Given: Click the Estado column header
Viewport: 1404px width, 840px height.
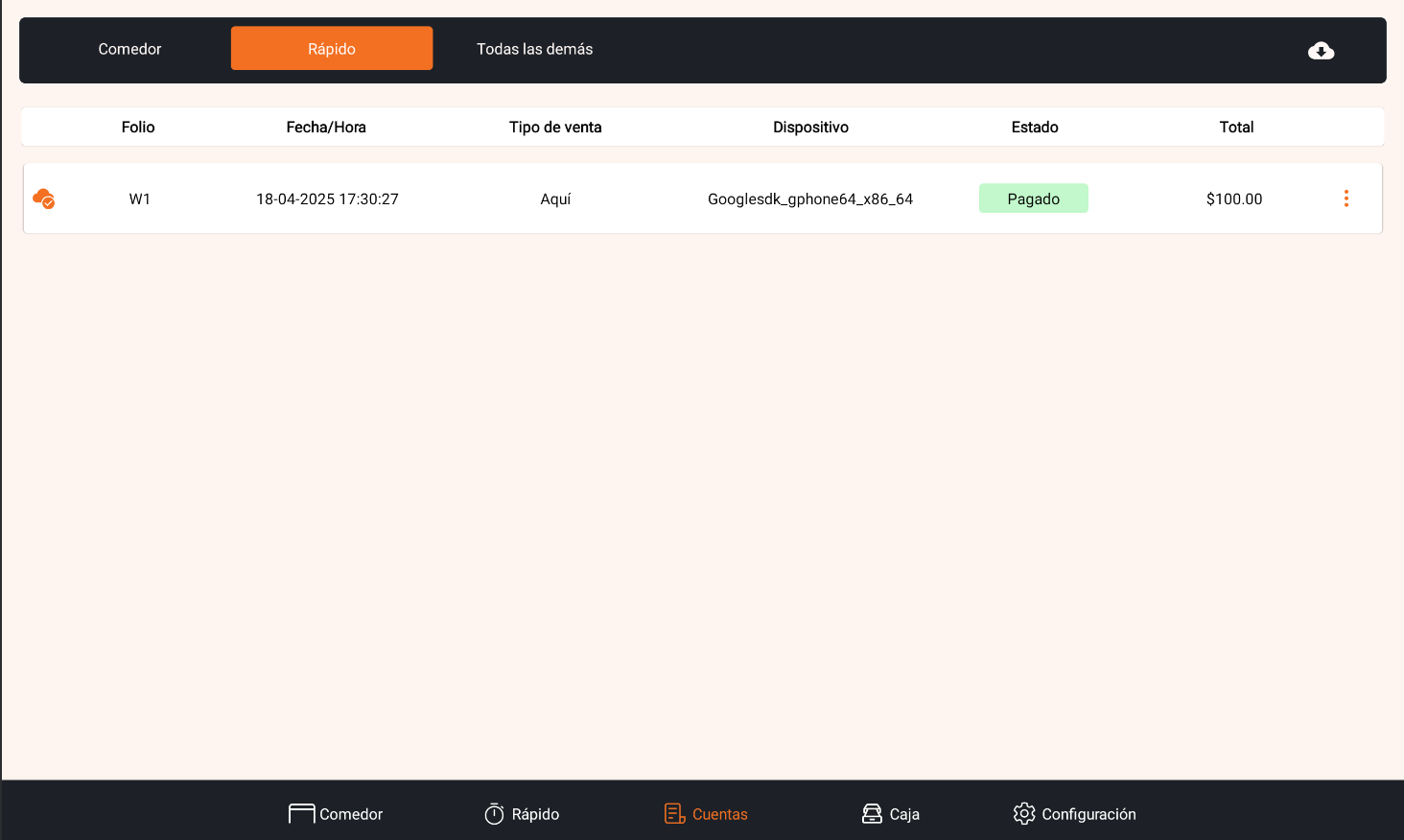Looking at the screenshot, I should pos(1035,127).
